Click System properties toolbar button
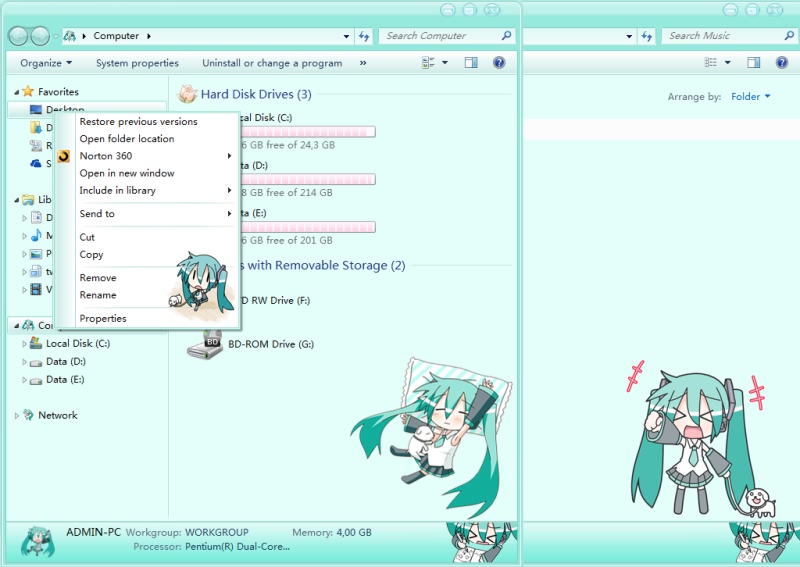Image resolution: width=800 pixels, height=567 pixels. click(x=137, y=63)
